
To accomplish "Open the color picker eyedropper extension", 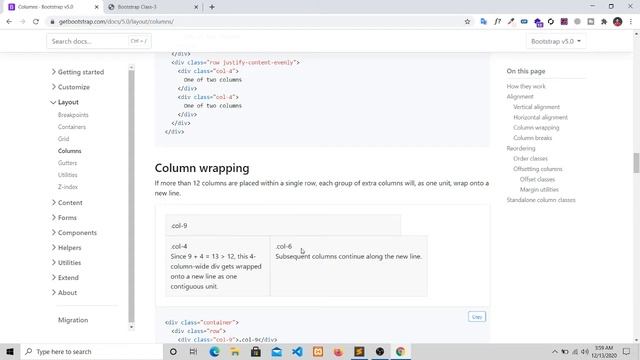I will pos(511,22).
